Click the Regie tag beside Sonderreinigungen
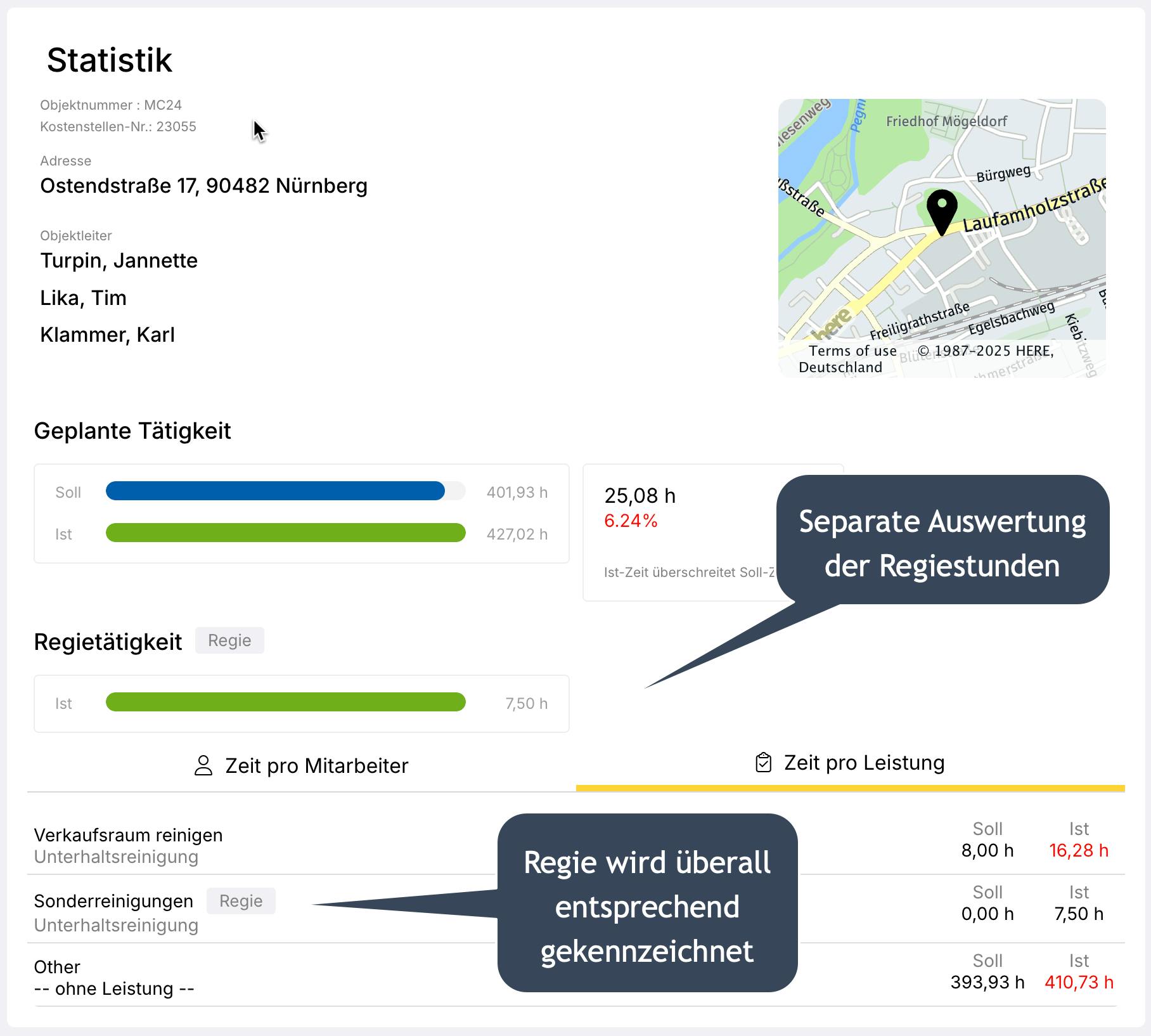Image resolution: width=1151 pixels, height=1036 pixels. coord(241,901)
